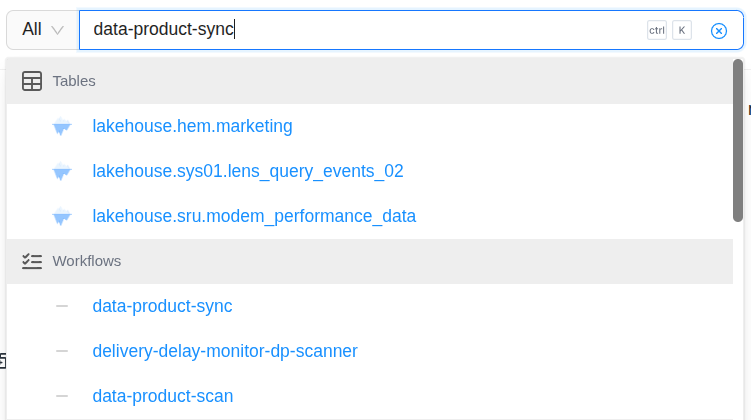Viewport: 751px width, 420px height.
Task: Open lakehouse.sru.modem_performance_data table result
Action: 254,216
